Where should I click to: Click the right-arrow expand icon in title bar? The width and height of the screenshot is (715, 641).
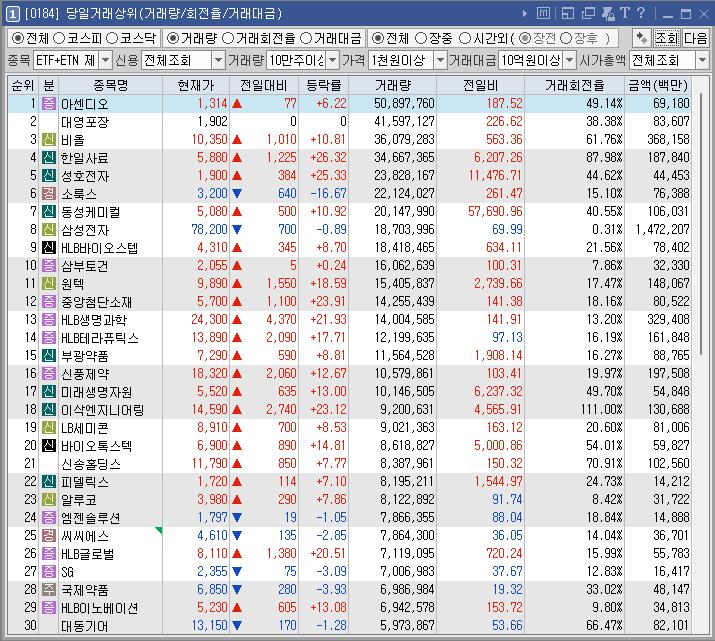pos(525,14)
